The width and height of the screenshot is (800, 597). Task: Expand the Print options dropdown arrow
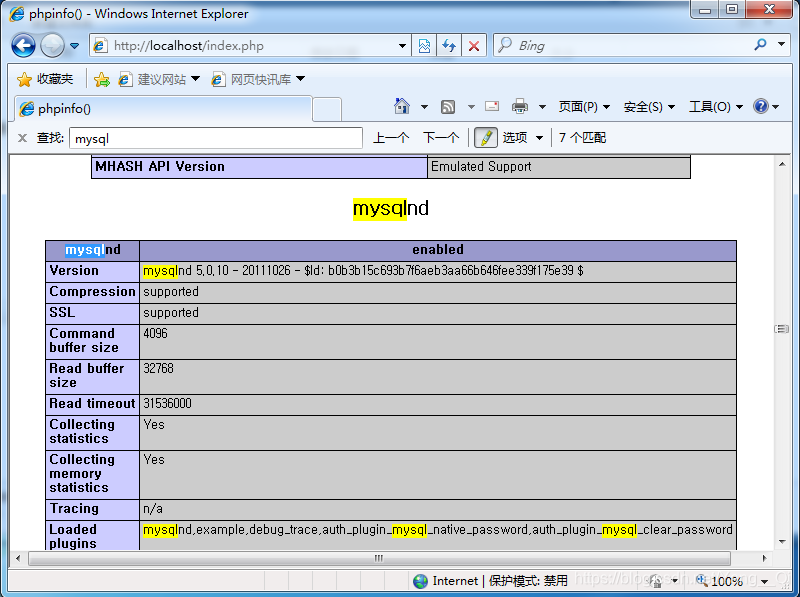542,107
